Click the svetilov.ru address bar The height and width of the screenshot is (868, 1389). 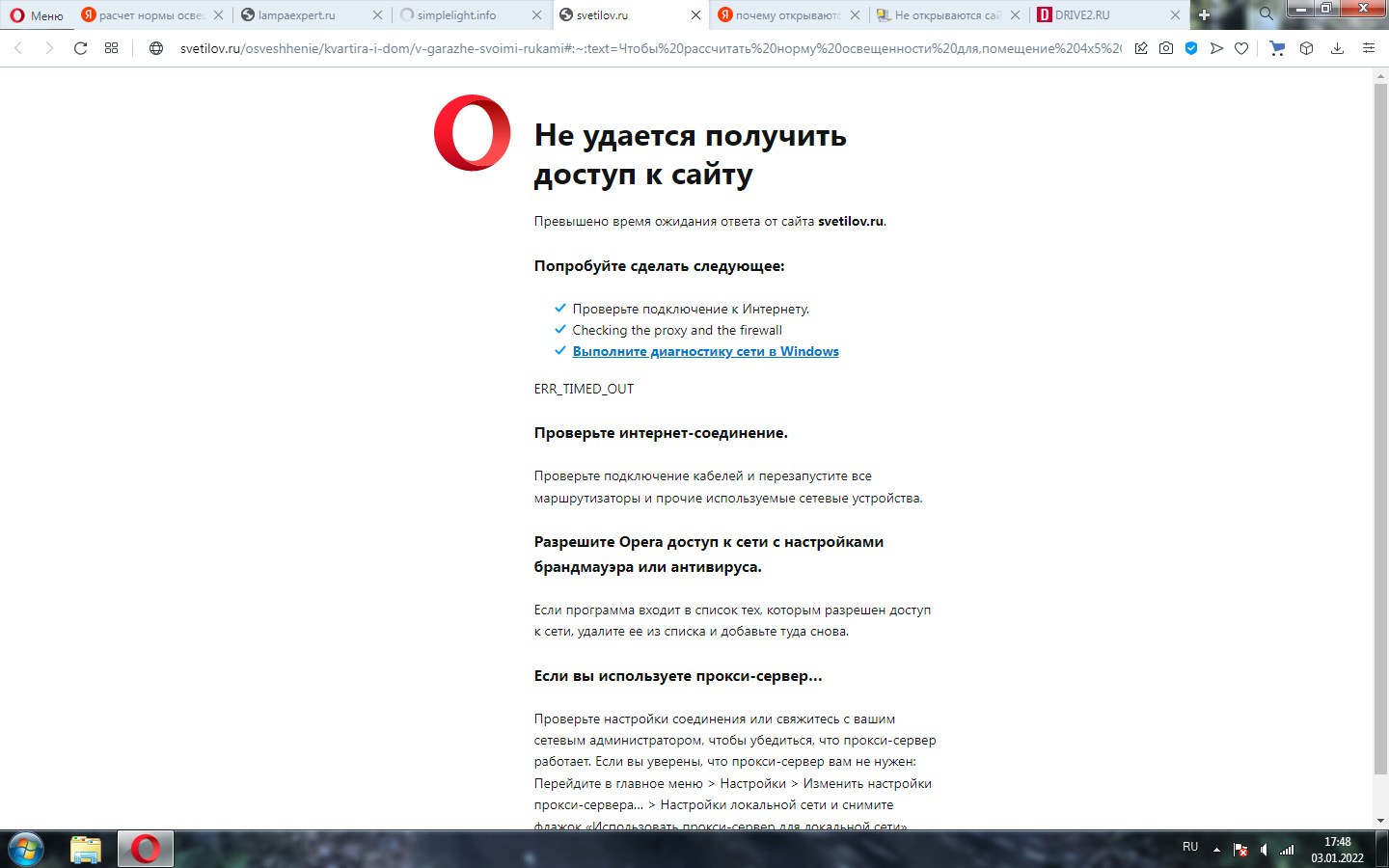646,48
